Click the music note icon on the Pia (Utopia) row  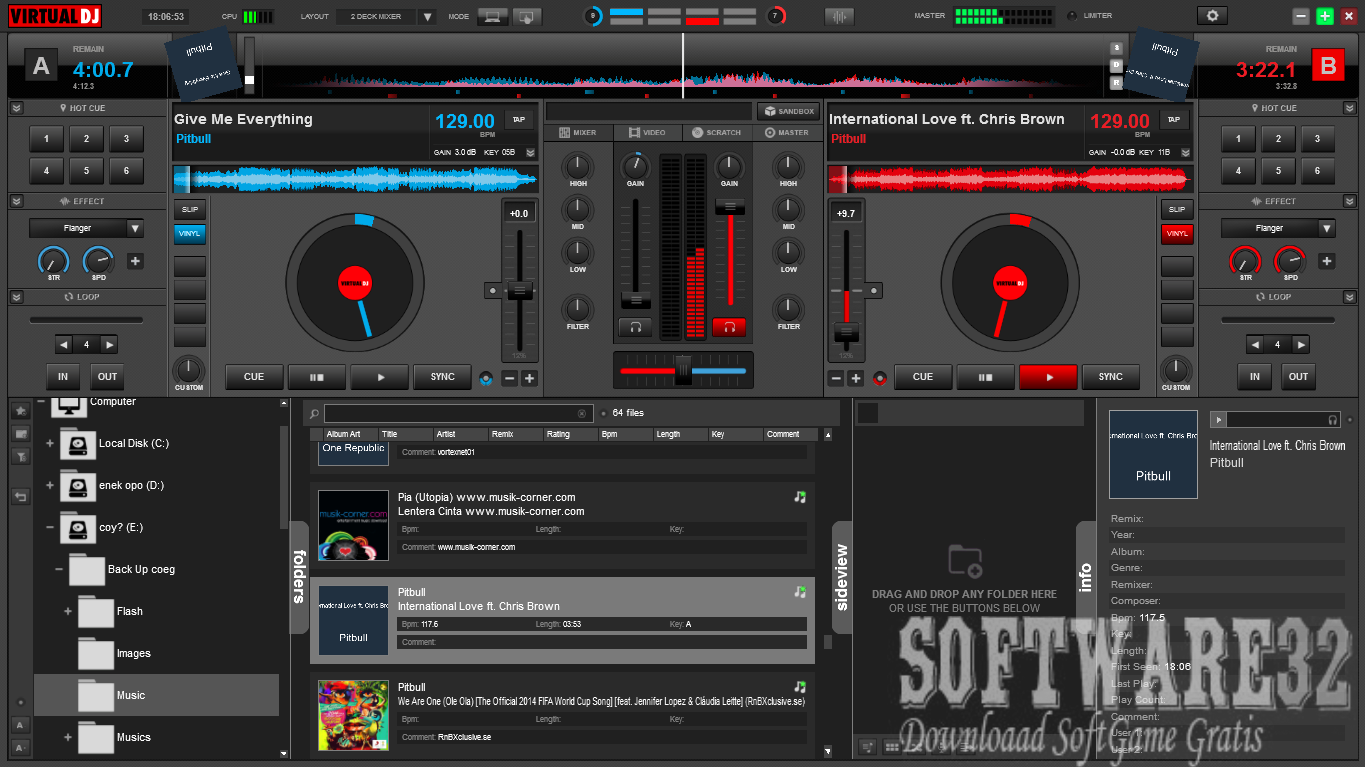pos(799,497)
